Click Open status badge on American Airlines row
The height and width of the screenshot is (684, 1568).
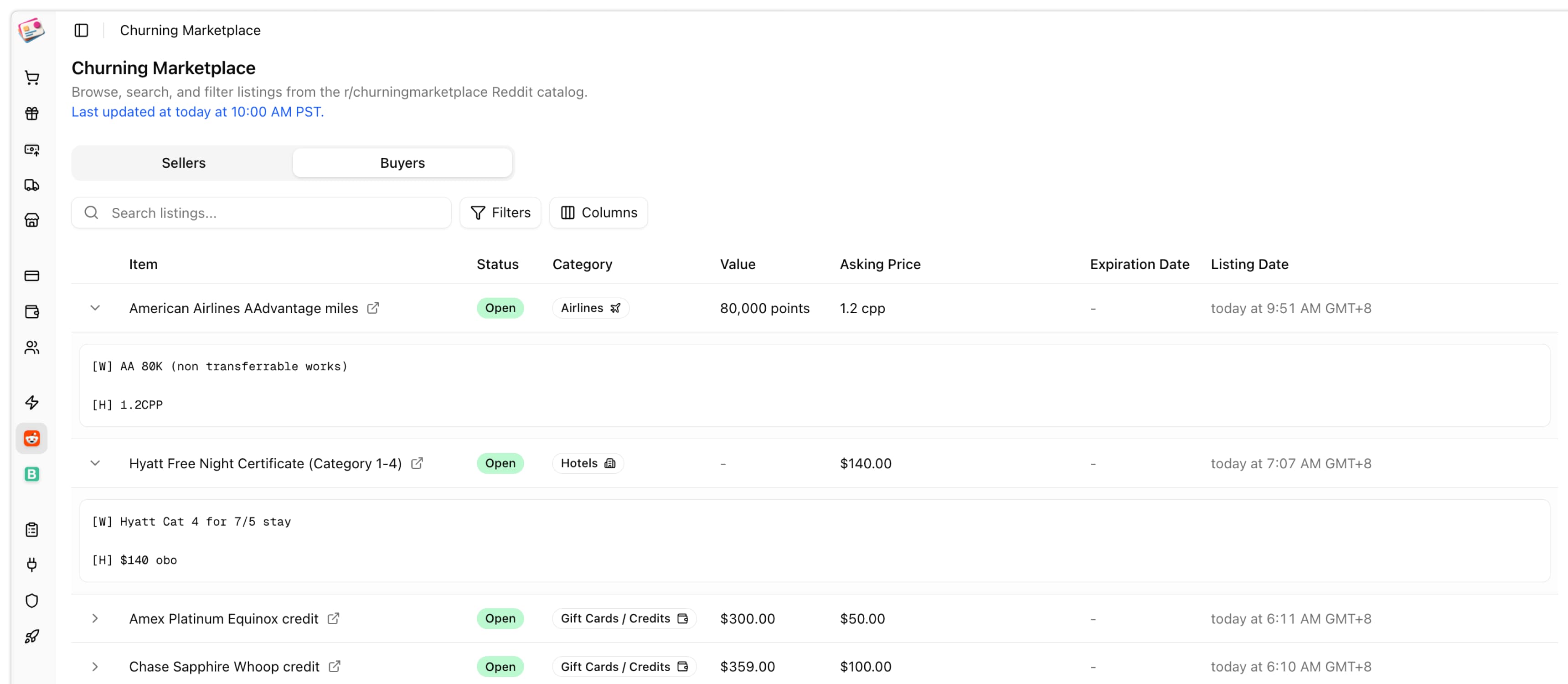click(x=500, y=308)
